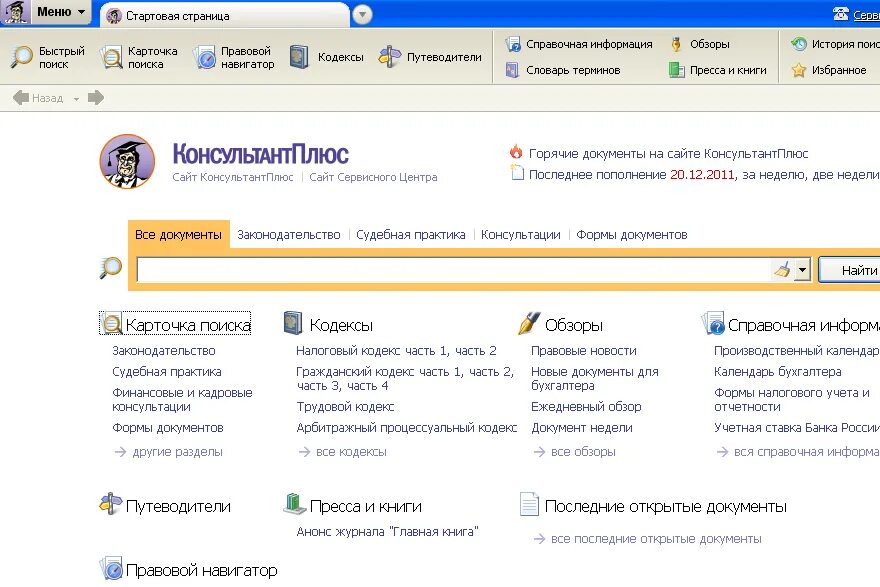Click Пресса и книги toolbar icon
Image resolution: width=880 pixels, height=587 pixels.
point(676,70)
